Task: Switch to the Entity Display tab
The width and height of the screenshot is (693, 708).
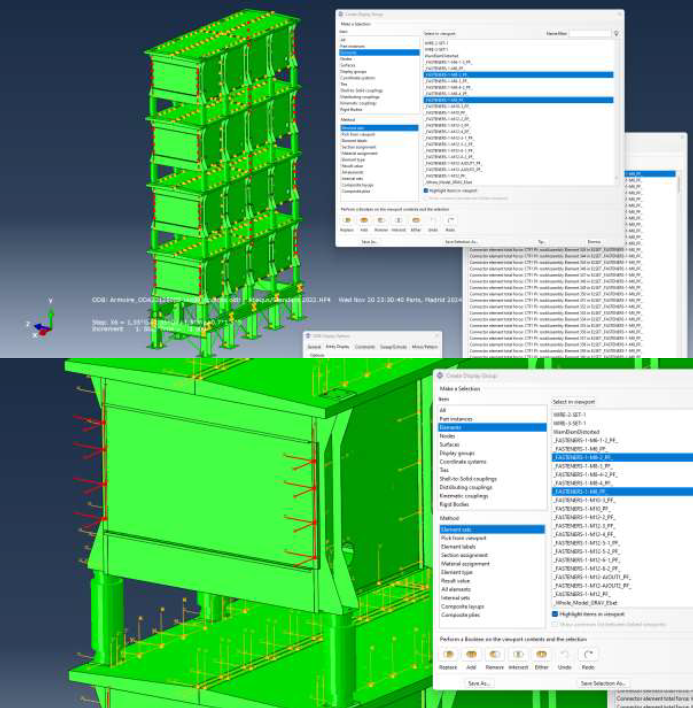Action: tap(337, 346)
